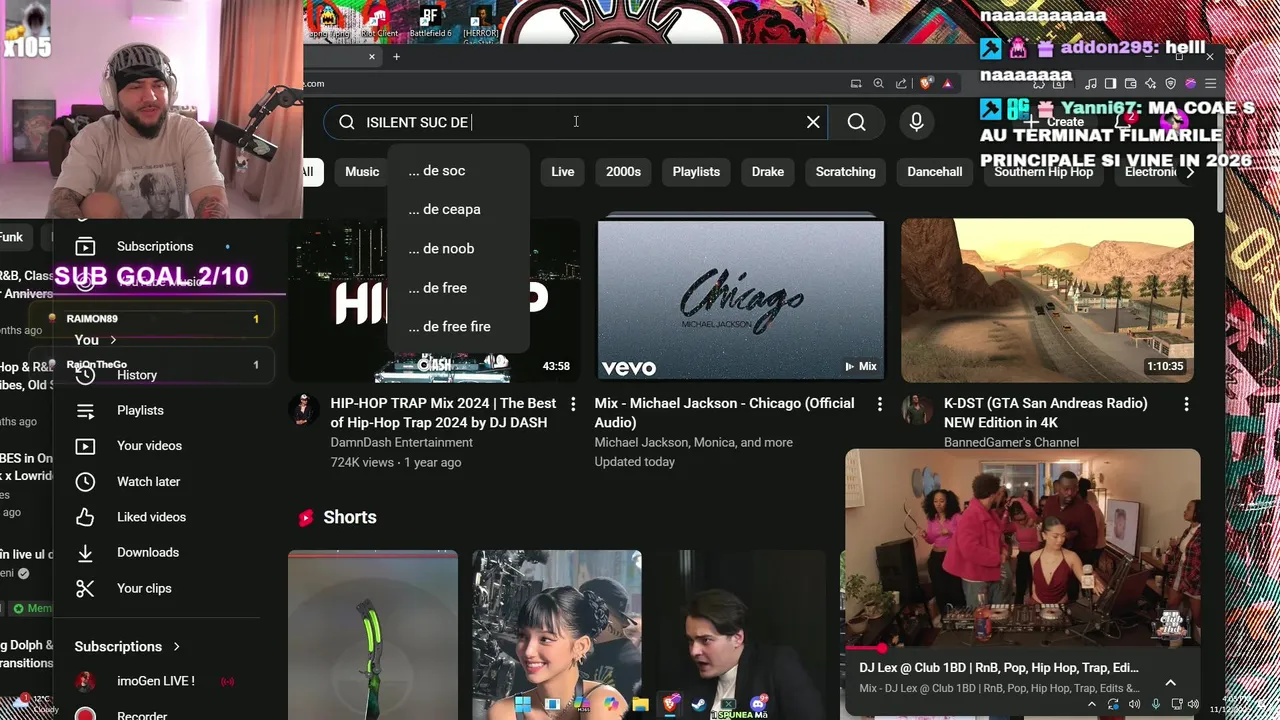Screen dimensions: 1280x720
Task: Choose the '... de soc' search suggestion
Action: coord(458,171)
